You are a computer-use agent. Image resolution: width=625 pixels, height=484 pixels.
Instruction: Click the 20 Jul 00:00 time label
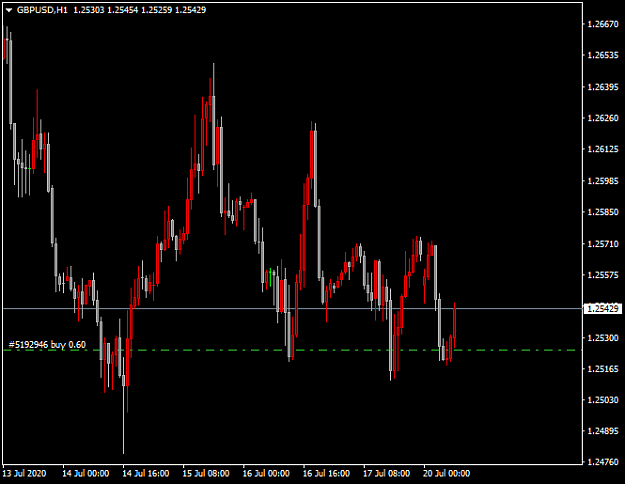tap(446, 474)
